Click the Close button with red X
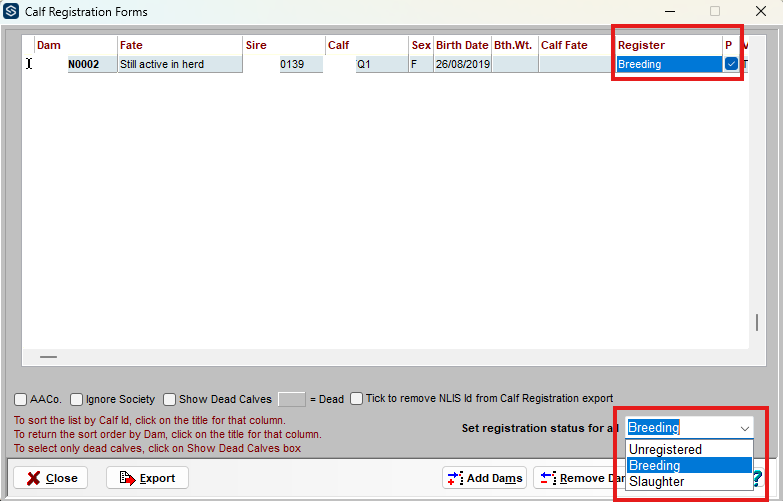Image resolution: width=783 pixels, height=502 pixels. click(51, 478)
